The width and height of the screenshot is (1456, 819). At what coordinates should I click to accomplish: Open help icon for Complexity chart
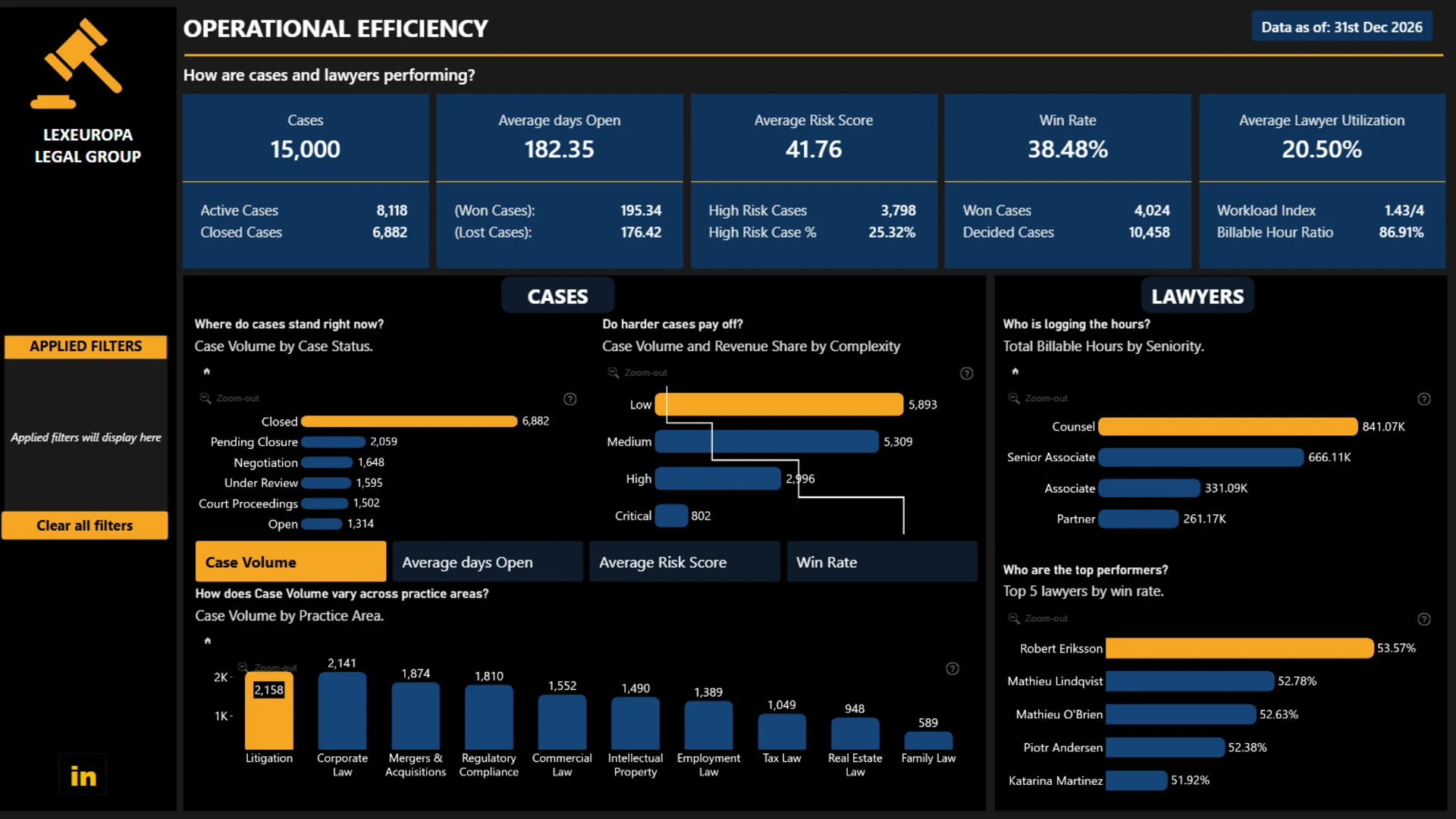click(967, 373)
